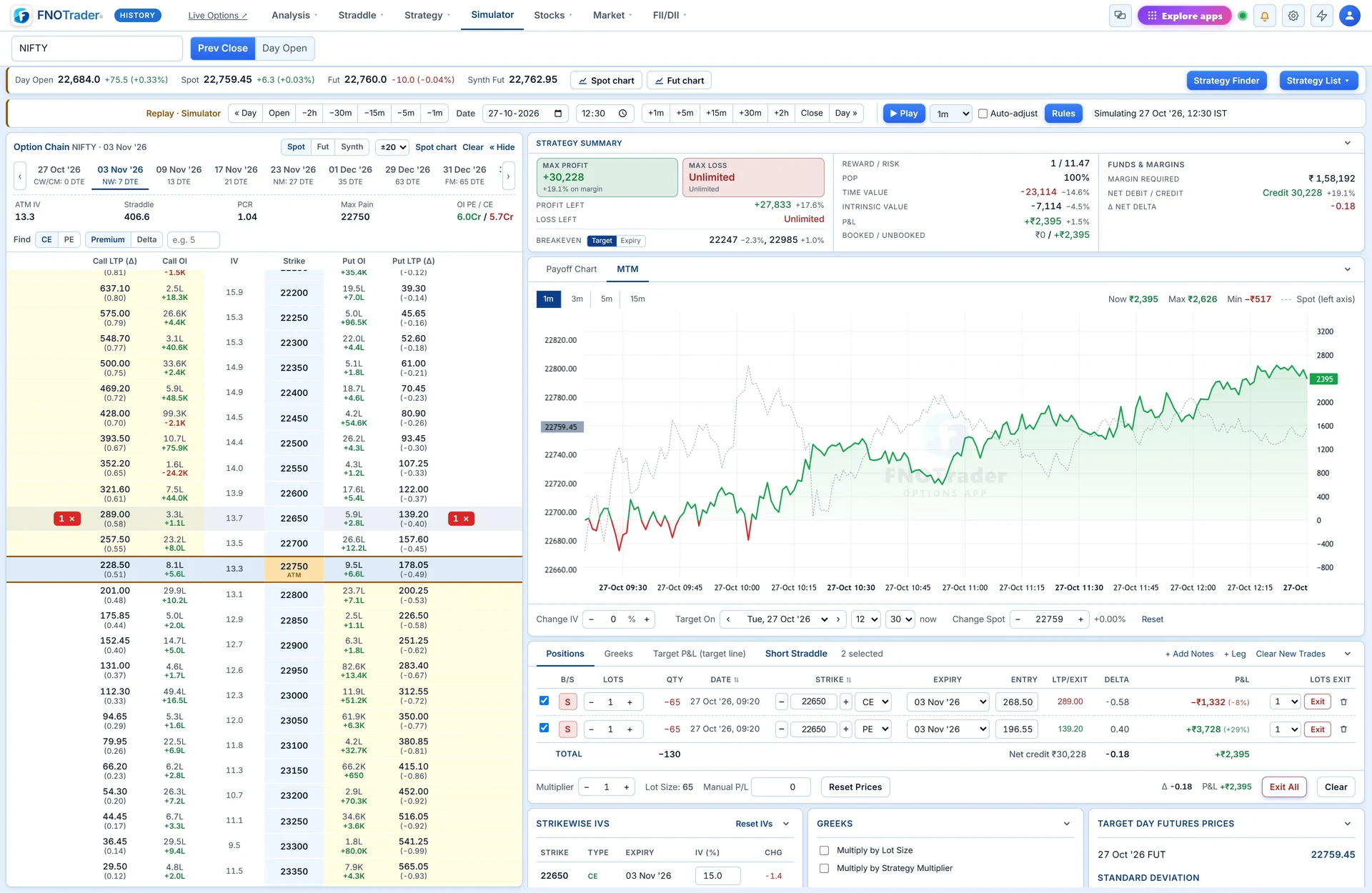
Task: Uncheck the 22650 CE leg checkbox
Action: pos(544,701)
